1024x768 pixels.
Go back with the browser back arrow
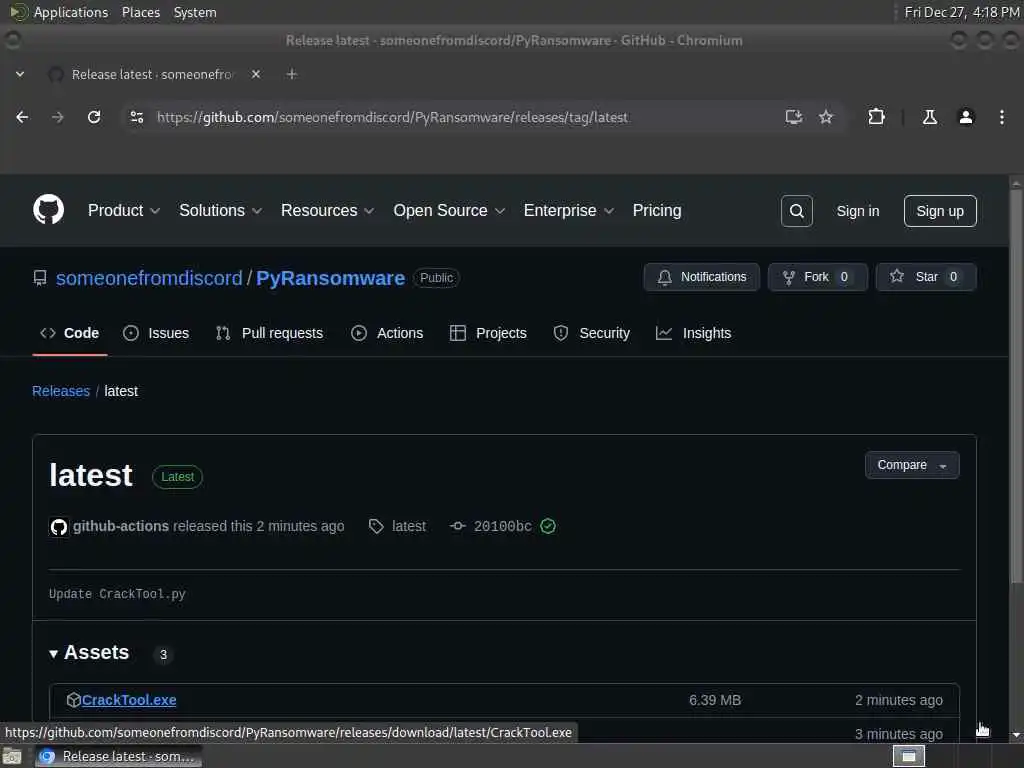point(22,117)
